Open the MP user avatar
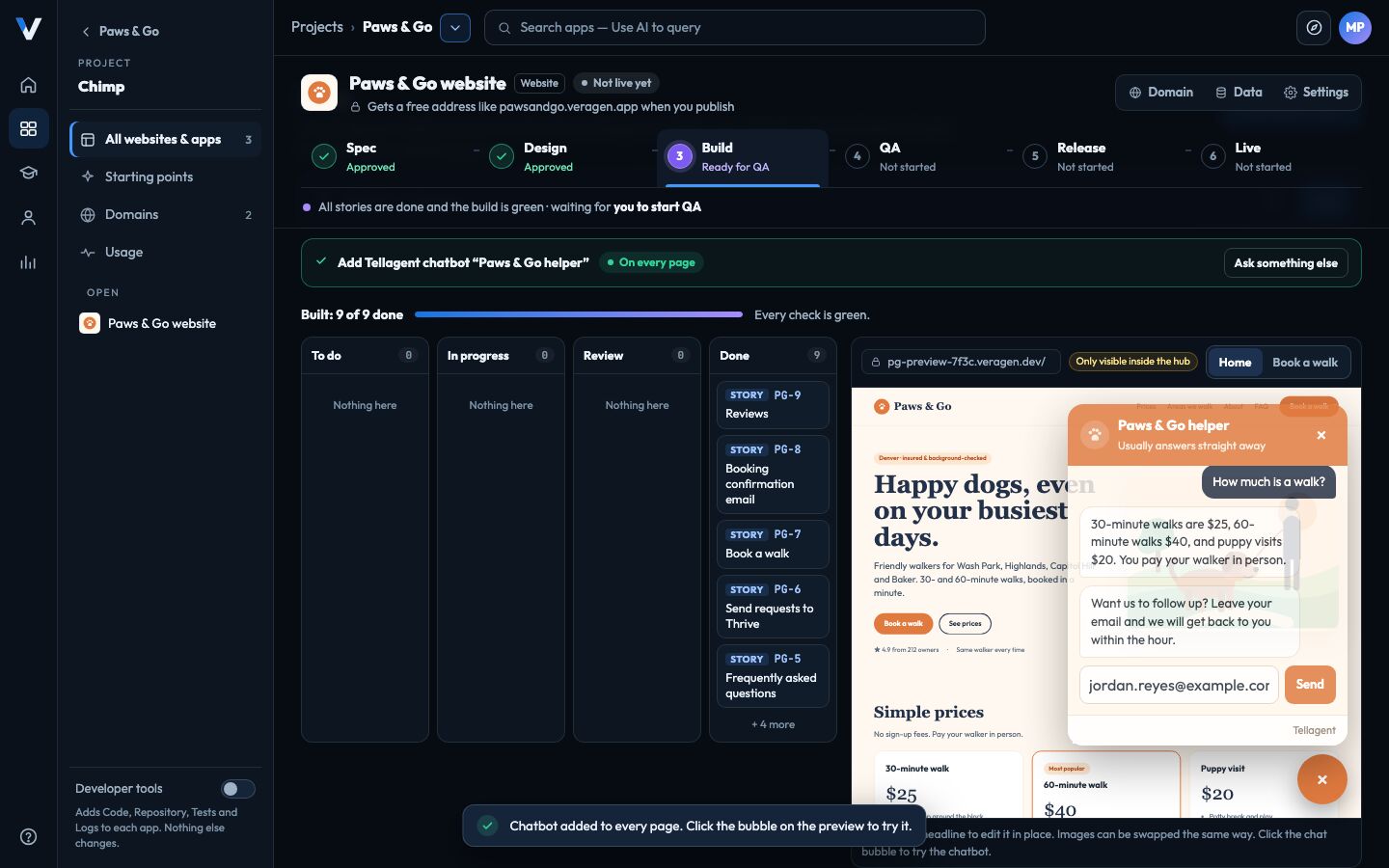The image size is (1389, 868). coord(1354,28)
